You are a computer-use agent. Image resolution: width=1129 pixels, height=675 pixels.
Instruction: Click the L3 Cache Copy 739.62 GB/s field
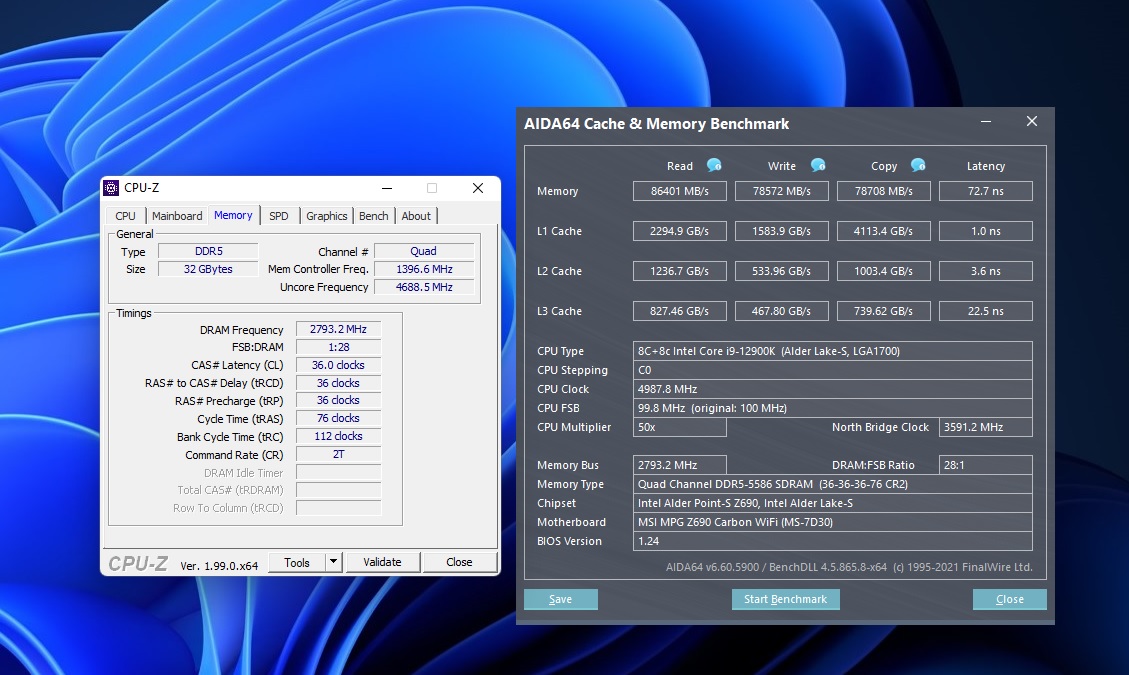(883, 311)
